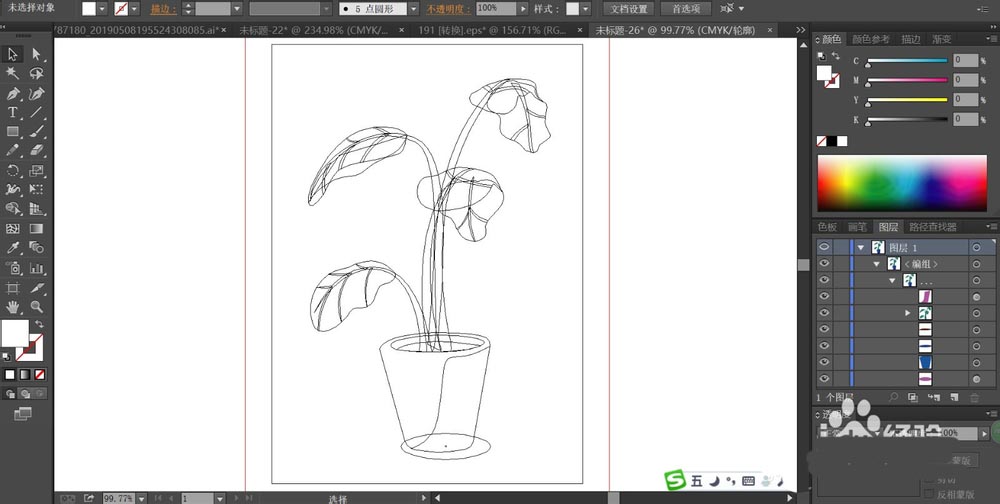The width and height of the screenshot is (1000, 504).
Task: Click the orange 不透明度 opacity link
Action: (448, 9)
